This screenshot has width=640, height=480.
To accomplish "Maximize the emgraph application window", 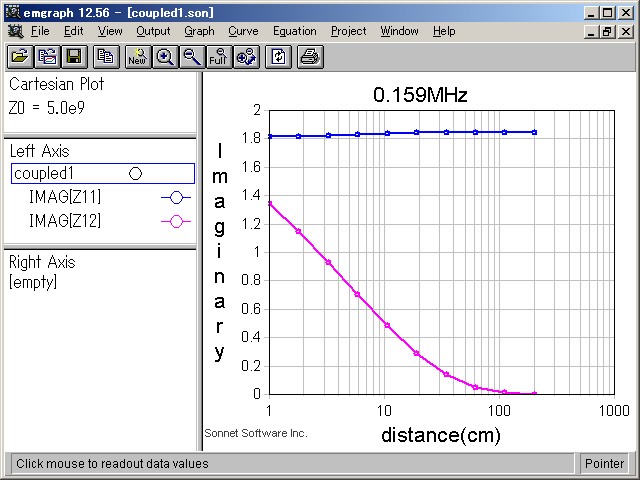I will pos(607,13).
